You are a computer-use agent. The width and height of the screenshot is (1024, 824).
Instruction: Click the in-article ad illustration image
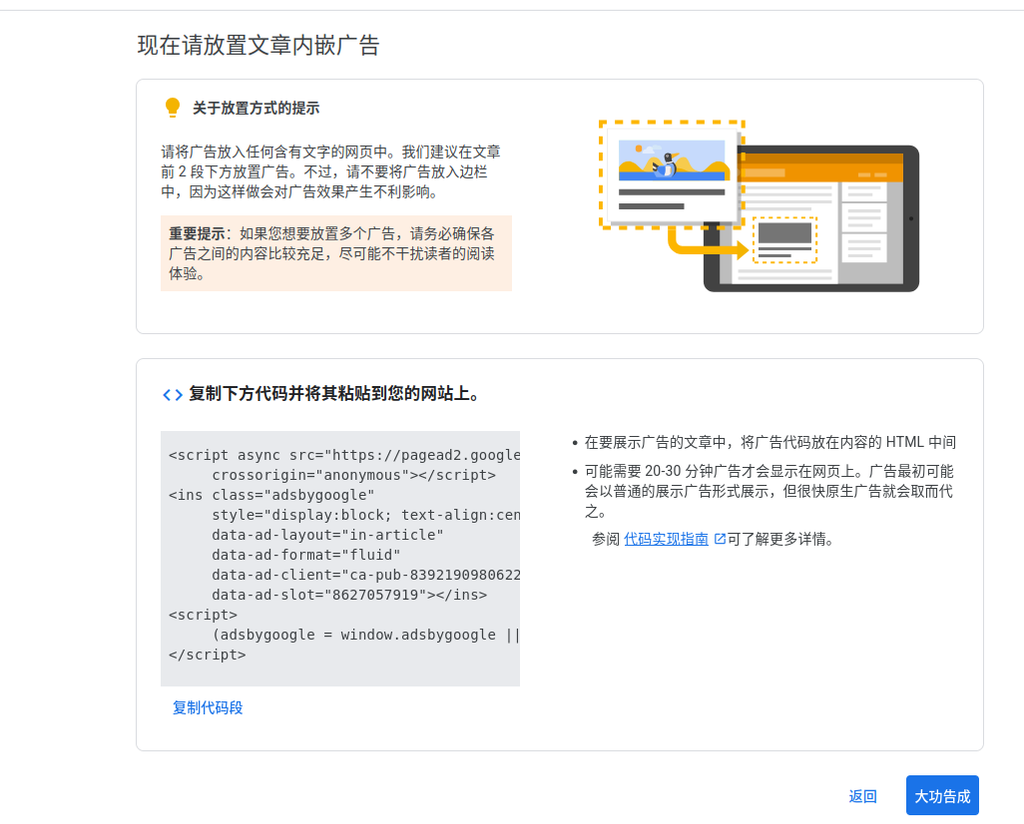[x=758, y=206]
